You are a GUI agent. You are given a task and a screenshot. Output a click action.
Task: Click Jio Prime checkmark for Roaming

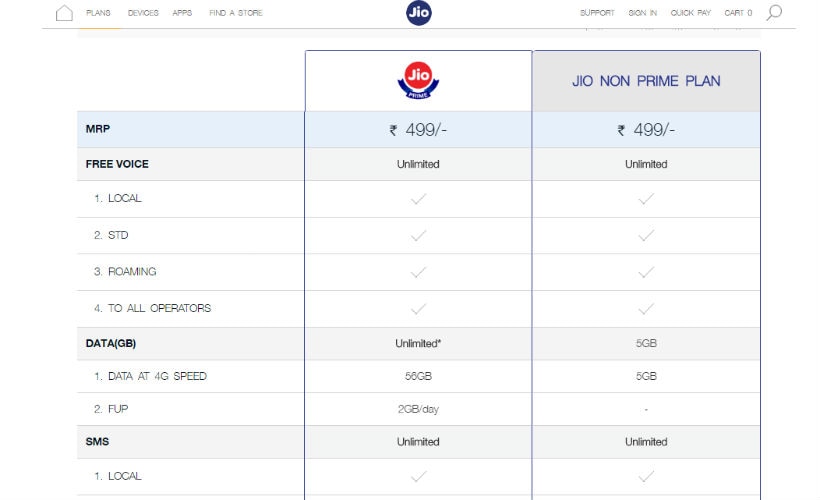pyautogui.click(x=418, y=272)
